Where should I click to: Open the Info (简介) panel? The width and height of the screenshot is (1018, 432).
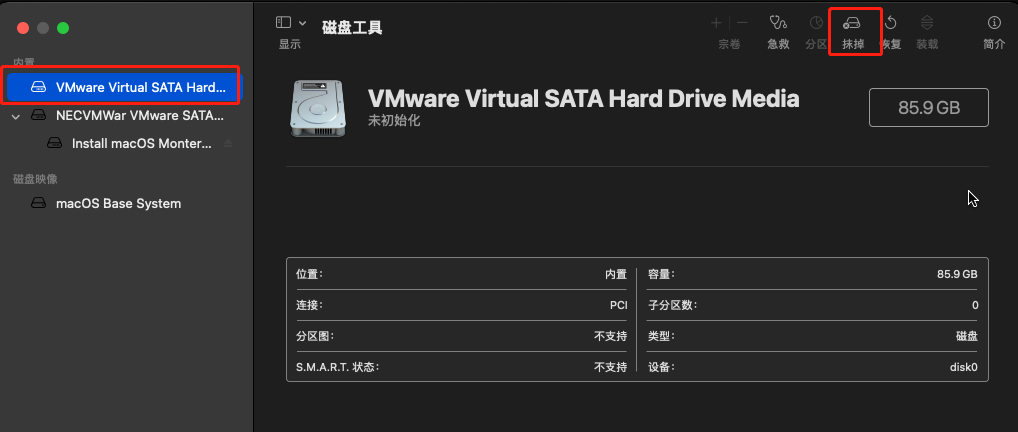coord(993,23)
